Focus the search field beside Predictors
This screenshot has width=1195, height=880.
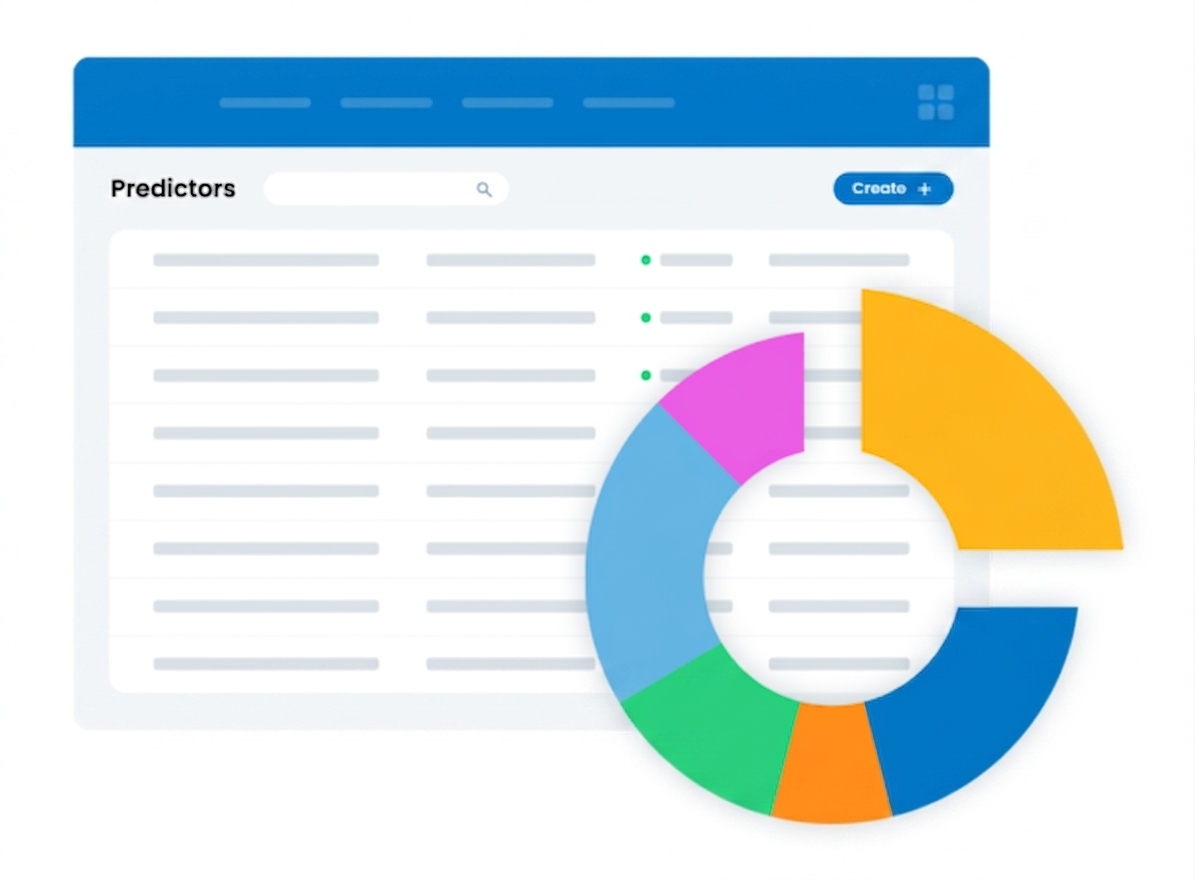pos(370,189)
